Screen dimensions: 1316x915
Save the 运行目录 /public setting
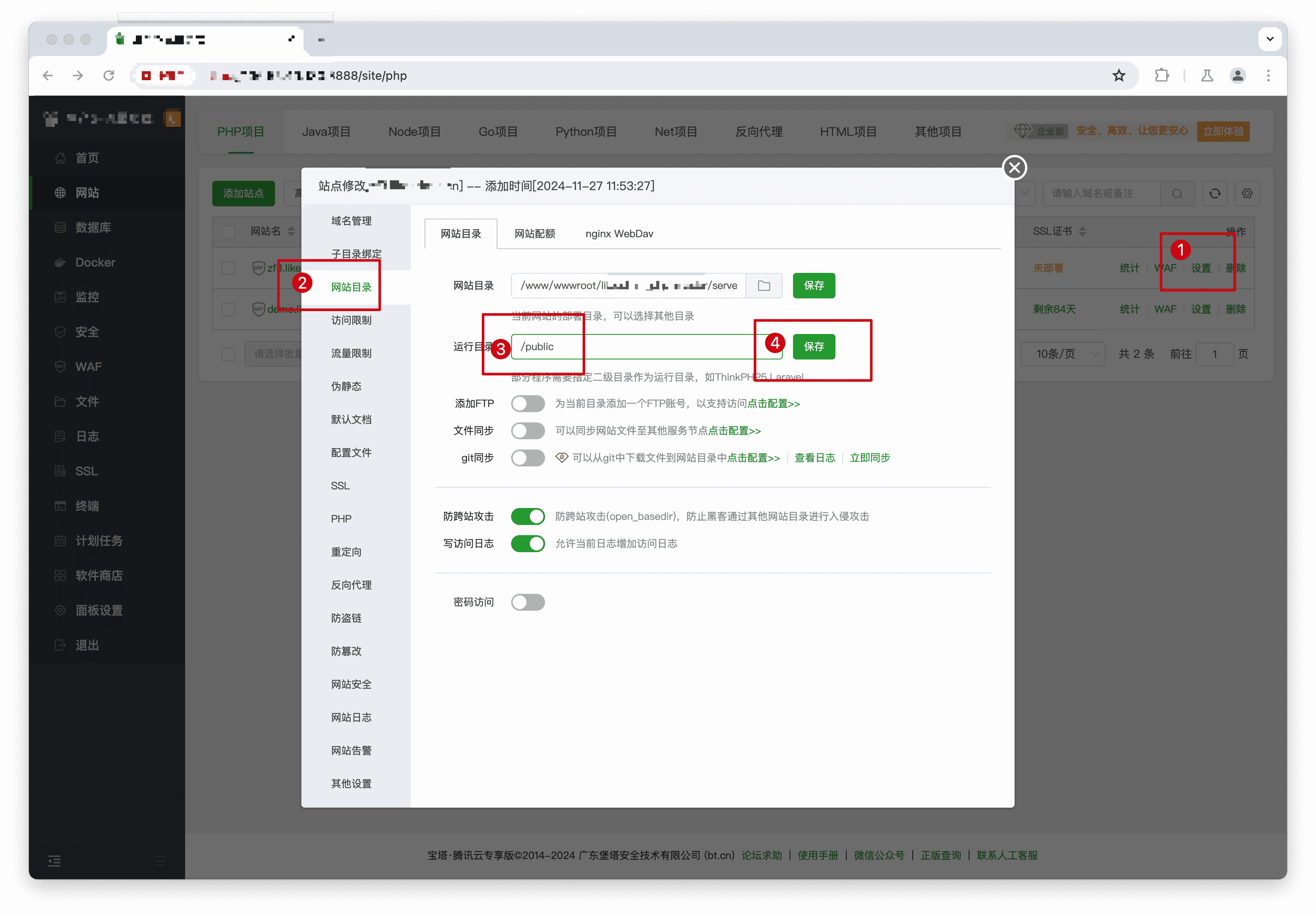814,347
